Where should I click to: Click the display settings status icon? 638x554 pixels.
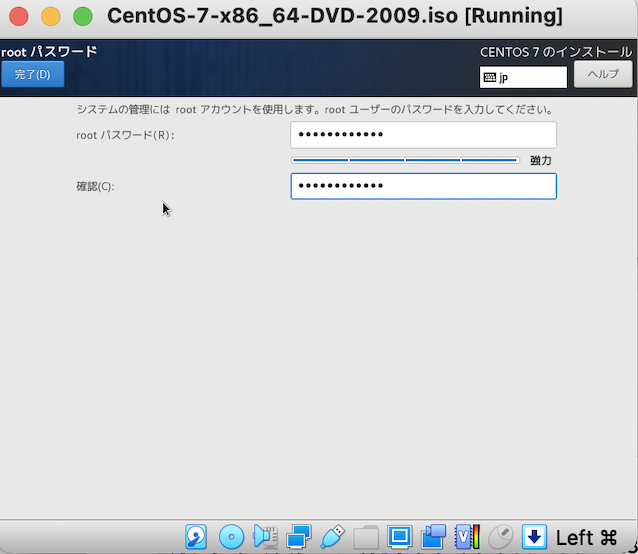click(x=400, y=537)
